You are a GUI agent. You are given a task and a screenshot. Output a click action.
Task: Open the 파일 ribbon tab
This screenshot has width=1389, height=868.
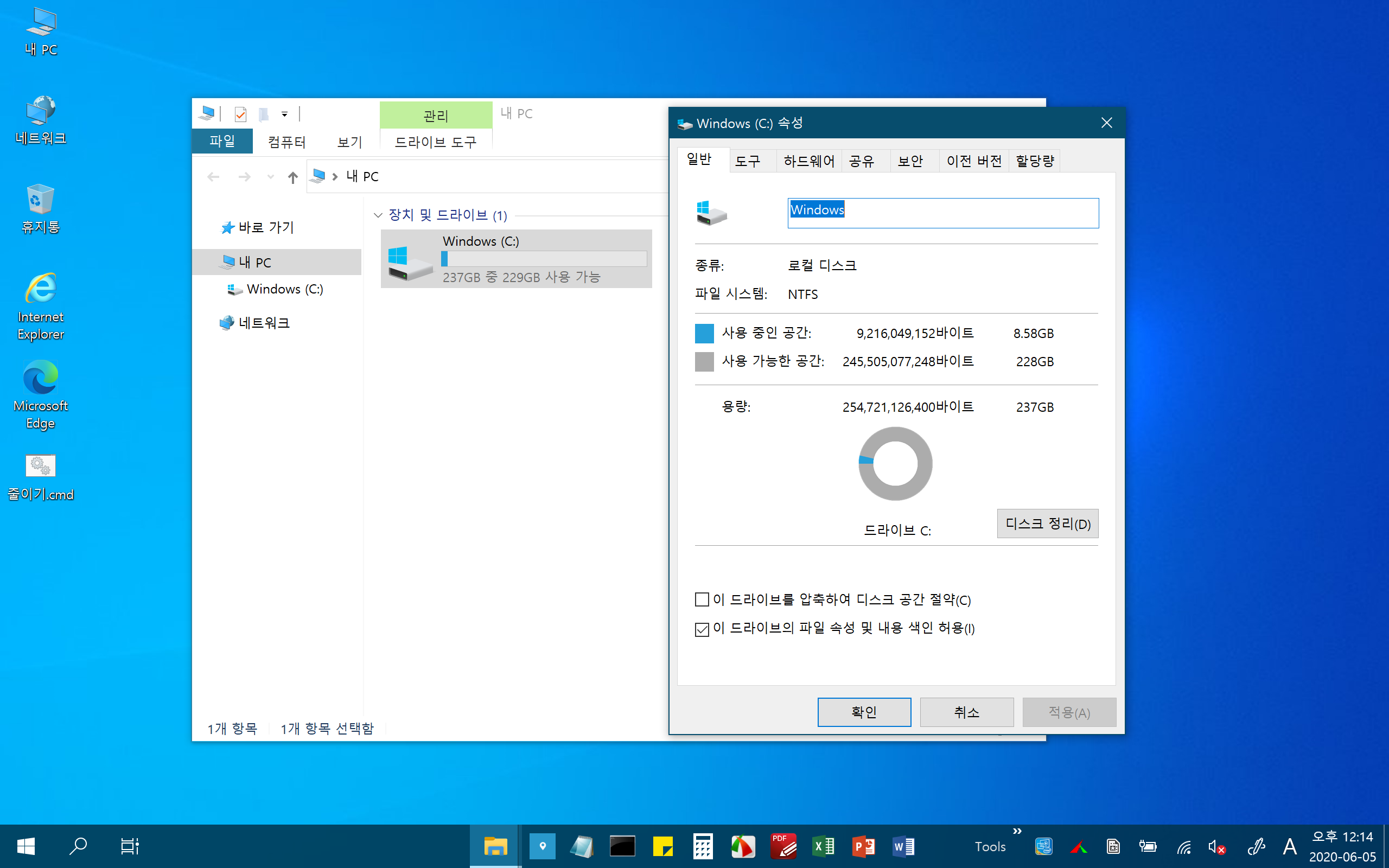click(x=222, y=141)
